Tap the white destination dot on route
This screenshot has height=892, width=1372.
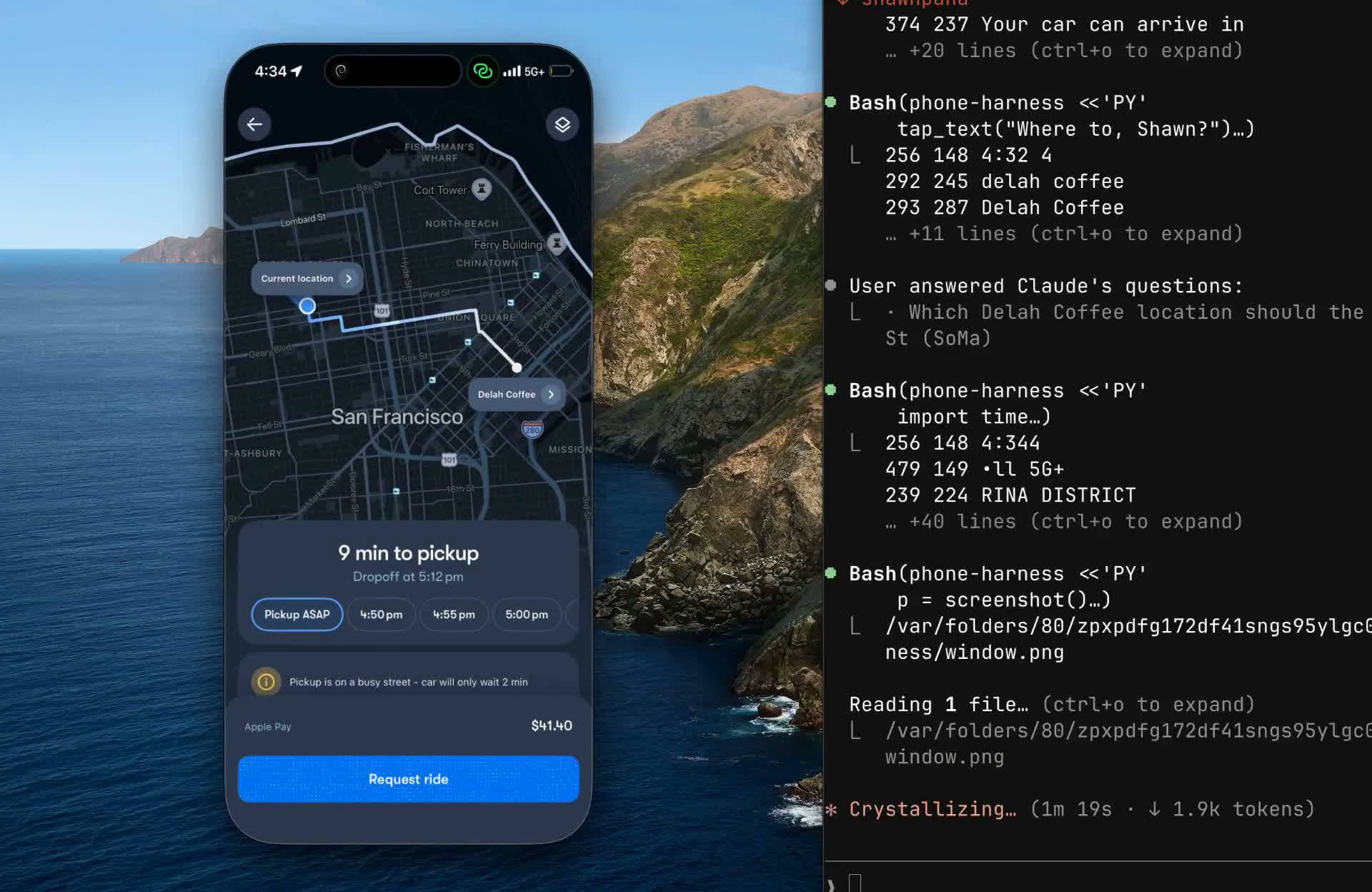pos(517,367)
